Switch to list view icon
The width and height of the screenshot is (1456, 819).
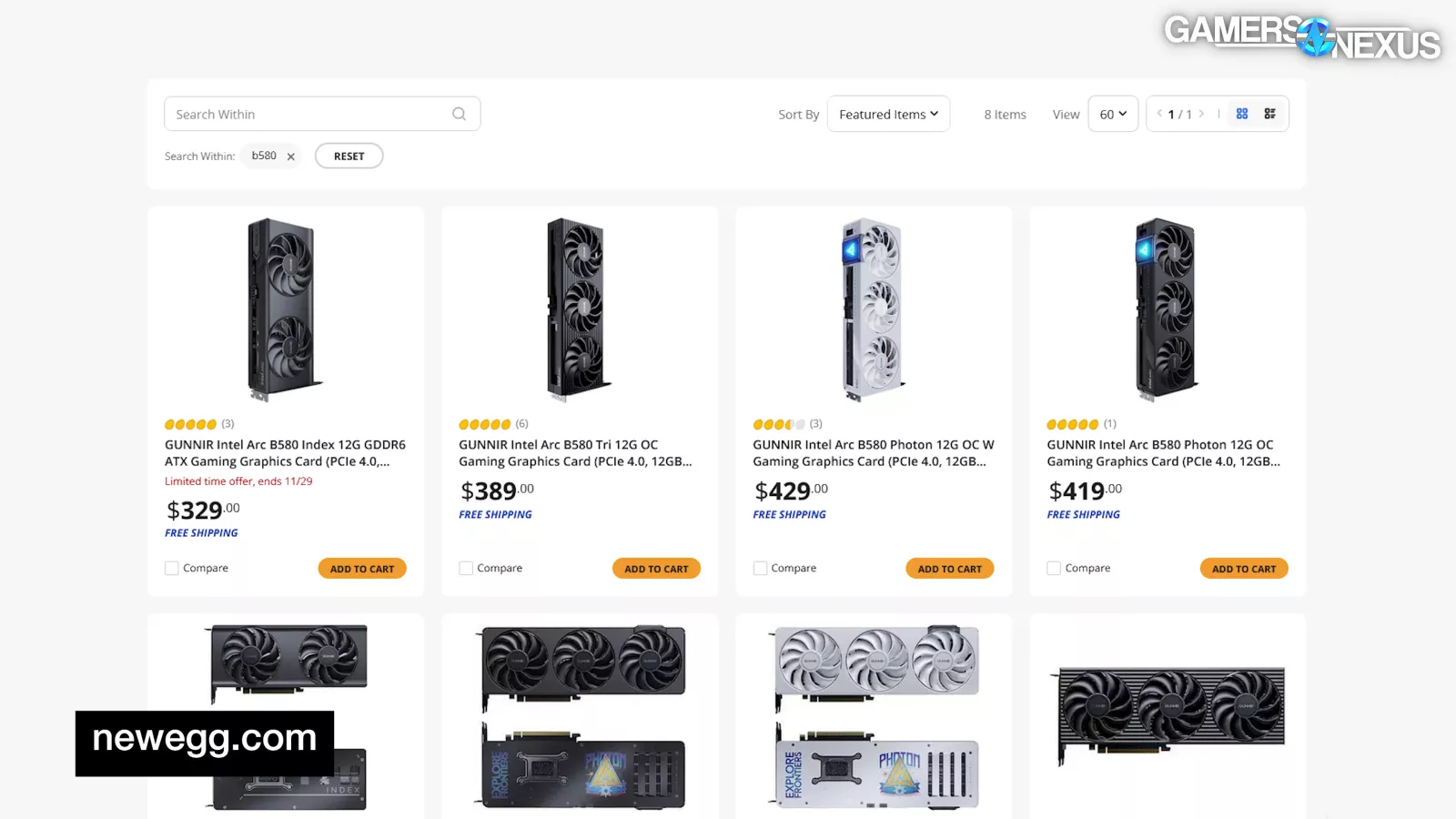1269,114
